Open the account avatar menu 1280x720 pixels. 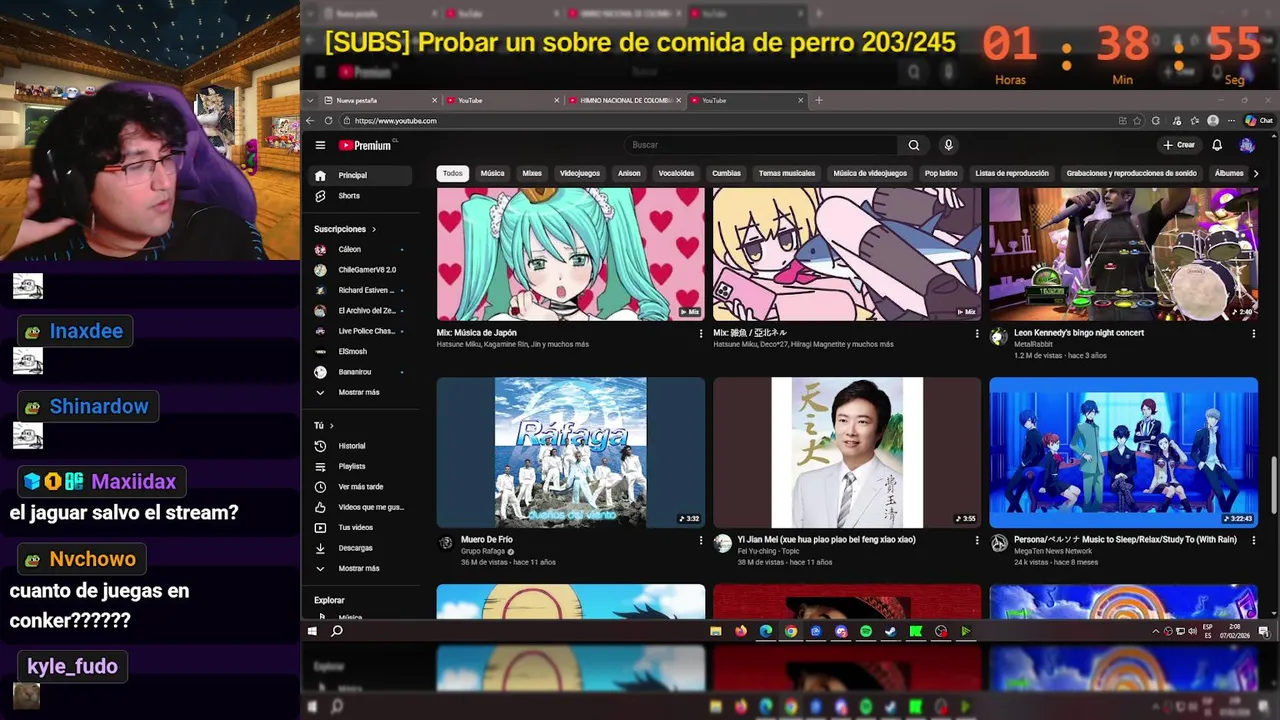pos(1246,145)
